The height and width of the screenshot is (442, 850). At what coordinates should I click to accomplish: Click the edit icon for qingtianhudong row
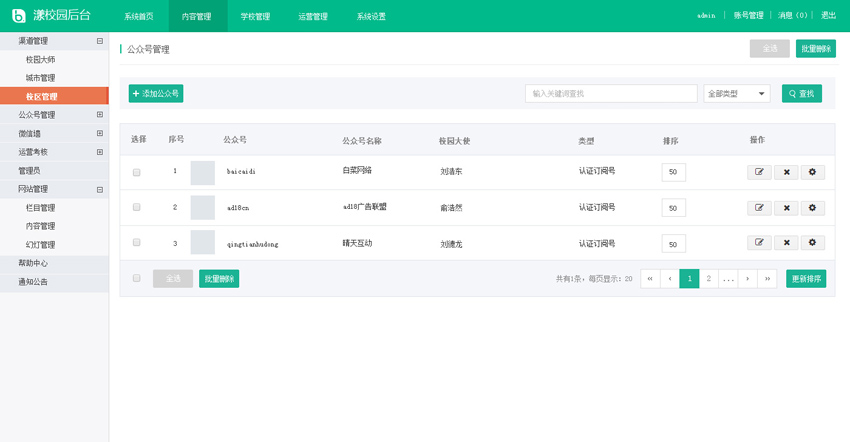(x=759, y=243)
